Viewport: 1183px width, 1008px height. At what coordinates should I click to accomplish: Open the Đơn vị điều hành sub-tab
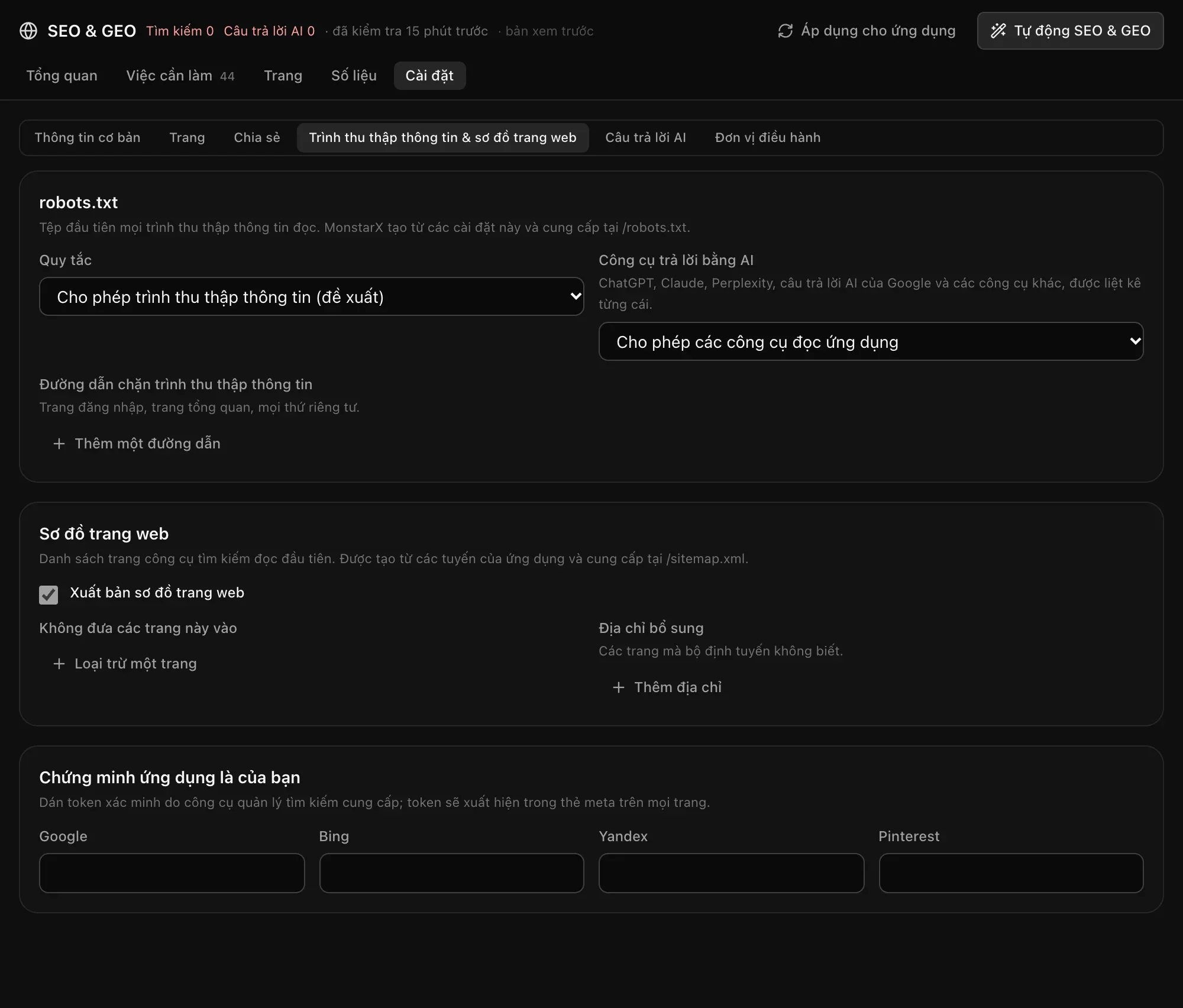pyautogui.click(x=767, y=138)
